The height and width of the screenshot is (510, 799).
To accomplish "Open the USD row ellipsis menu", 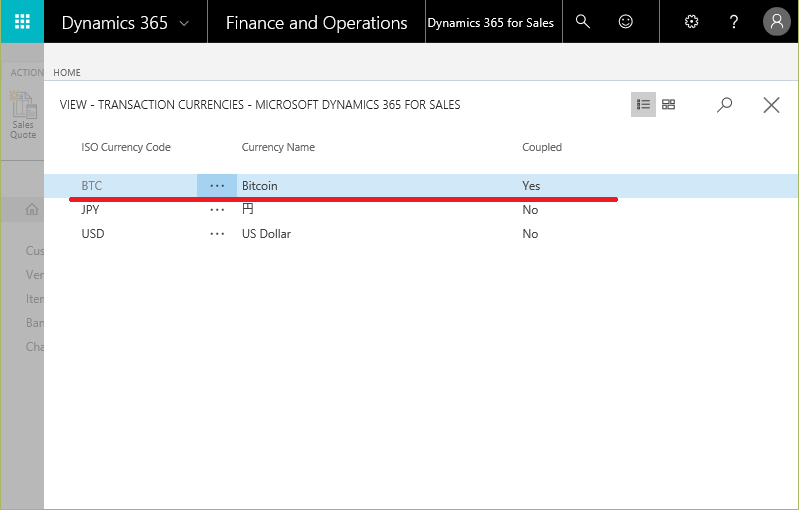I will (217, 234).
